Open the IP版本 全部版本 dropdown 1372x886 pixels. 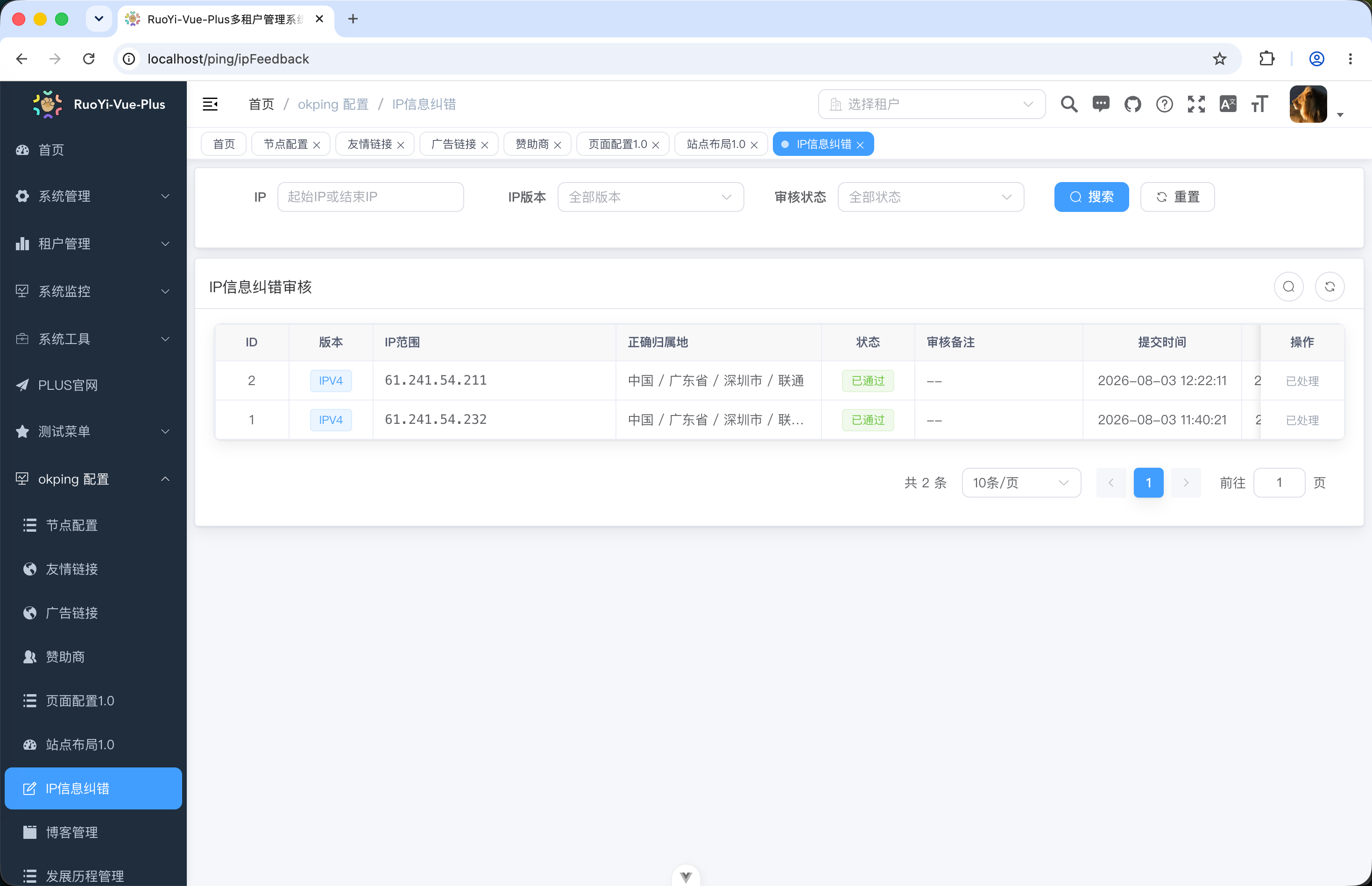(651, 197)
